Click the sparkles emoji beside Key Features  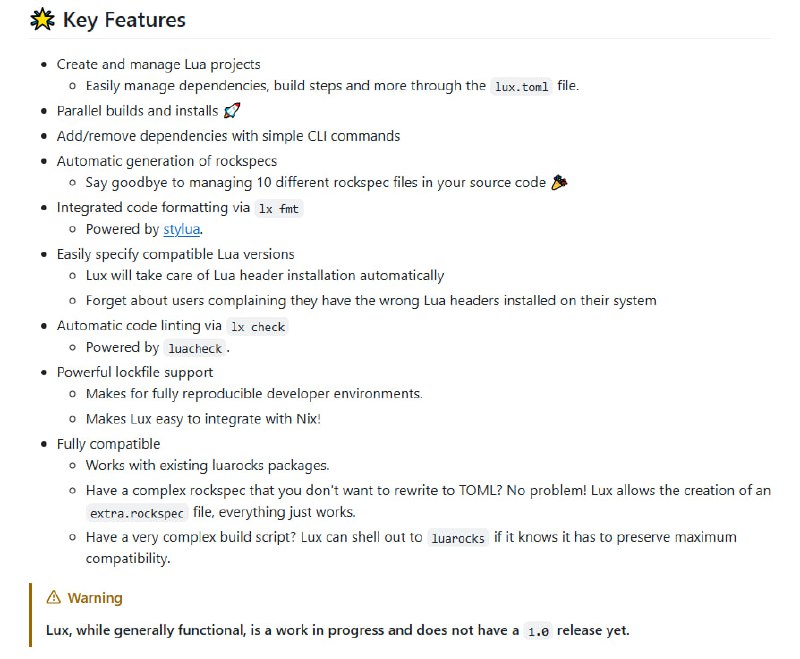click(x=43, y=20)
